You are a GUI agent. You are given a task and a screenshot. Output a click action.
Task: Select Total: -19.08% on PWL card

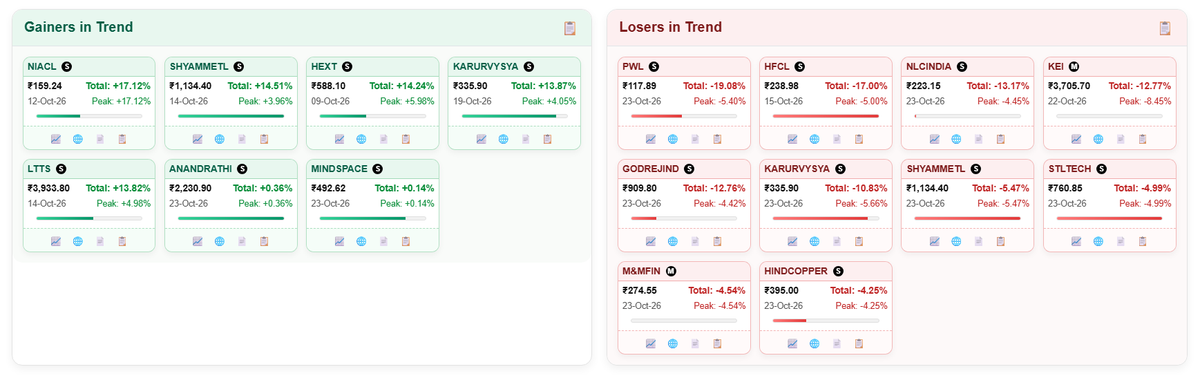pos(715,86)
